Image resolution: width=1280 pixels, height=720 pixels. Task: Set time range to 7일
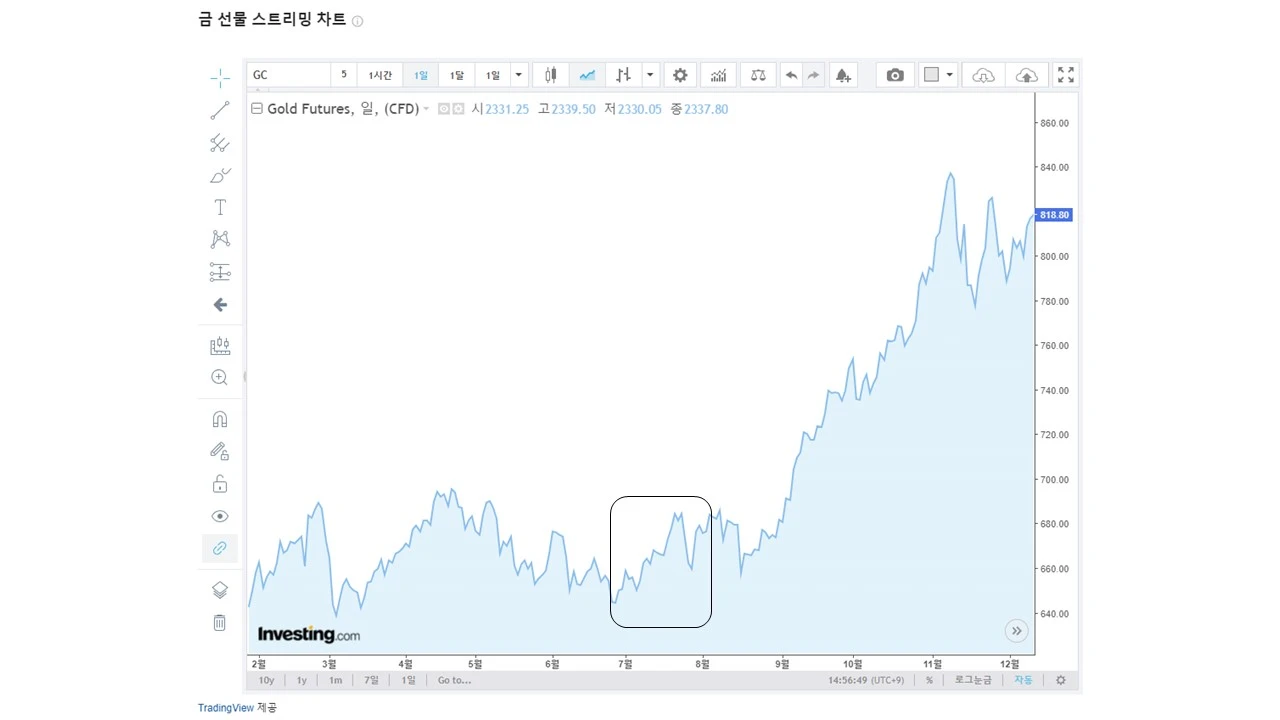[371, 680]
